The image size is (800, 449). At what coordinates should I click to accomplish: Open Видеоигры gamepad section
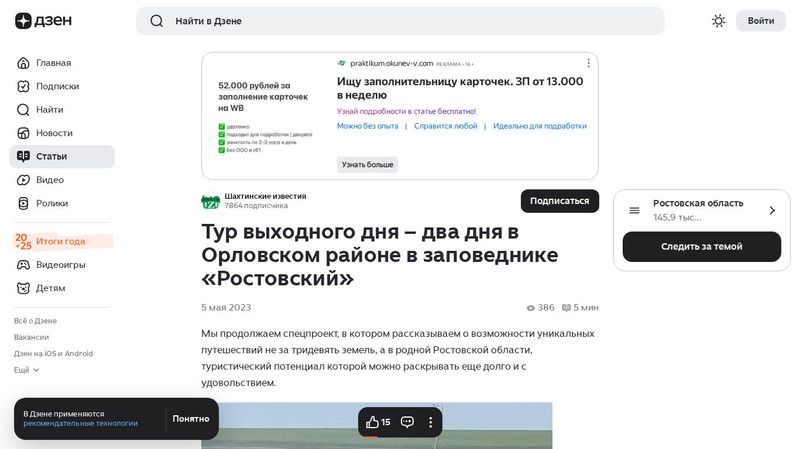(x=60, y=265)
